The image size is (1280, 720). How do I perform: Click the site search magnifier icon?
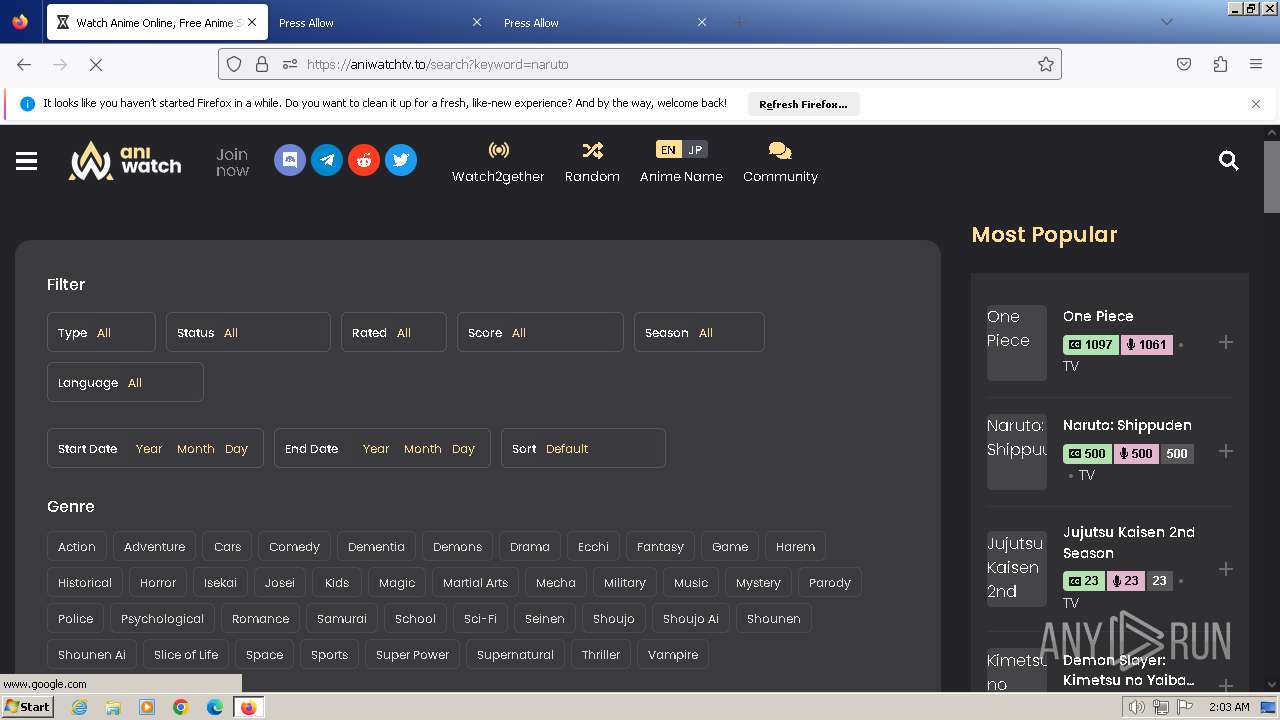point(1229,160)
